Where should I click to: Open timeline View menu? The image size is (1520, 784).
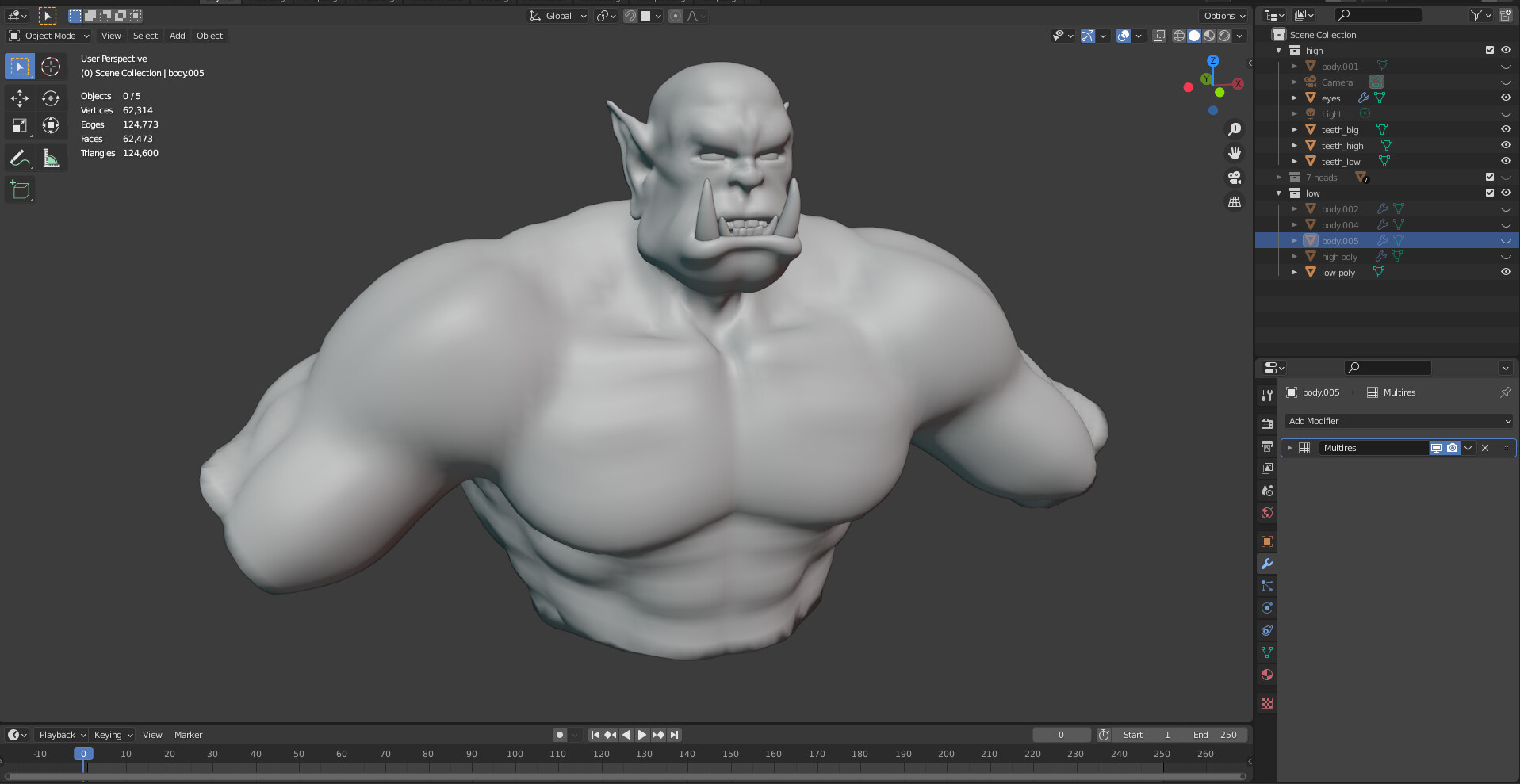pos(152,735)
